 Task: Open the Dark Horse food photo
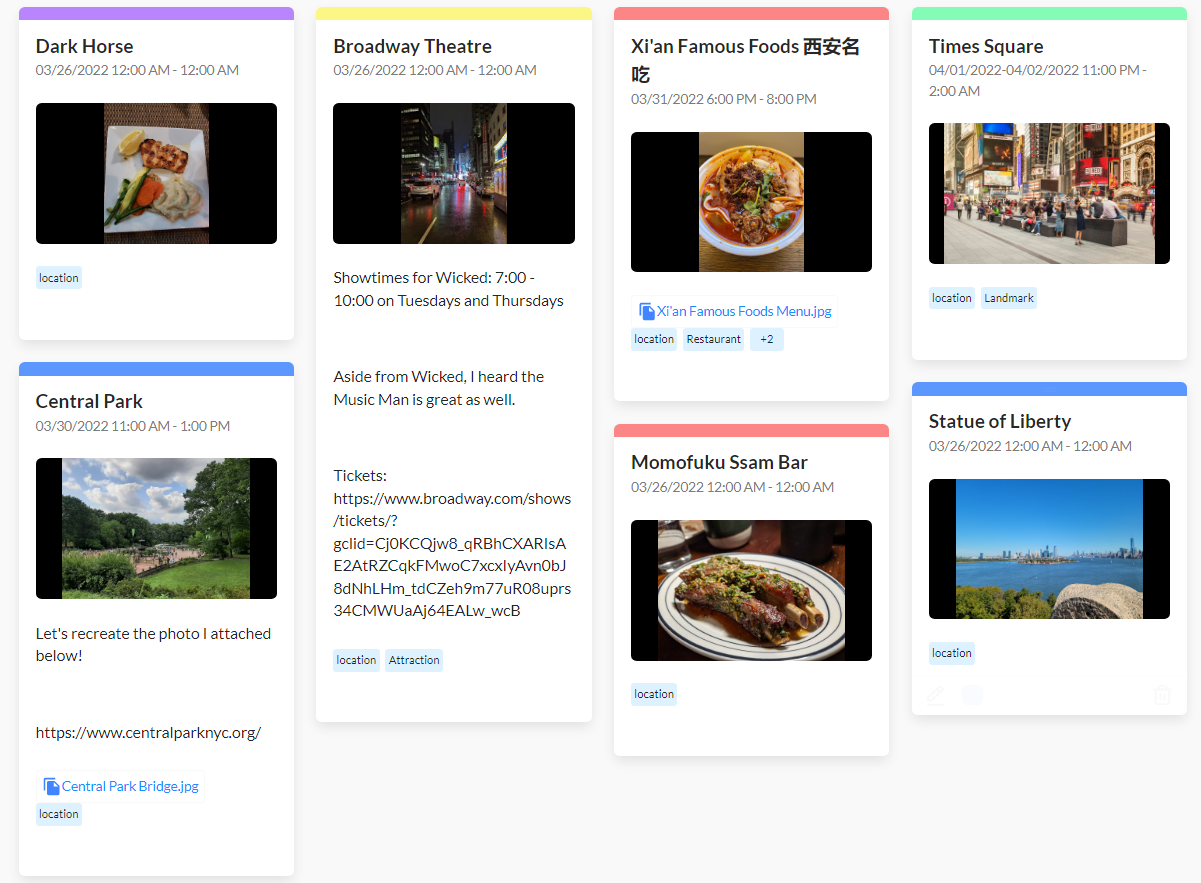tap(156, 174)
